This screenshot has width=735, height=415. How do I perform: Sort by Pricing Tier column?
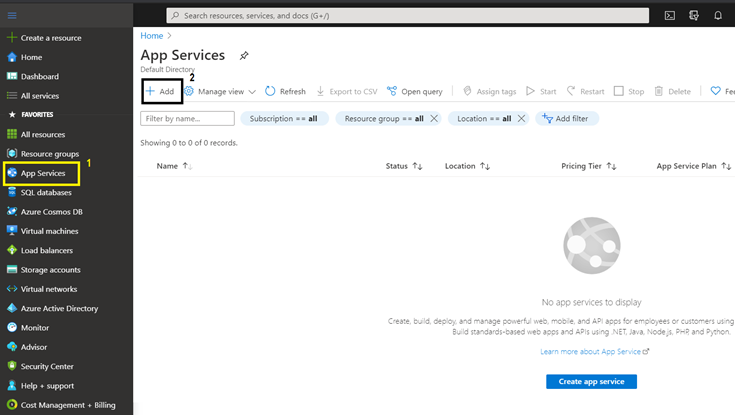click(589, 166)
